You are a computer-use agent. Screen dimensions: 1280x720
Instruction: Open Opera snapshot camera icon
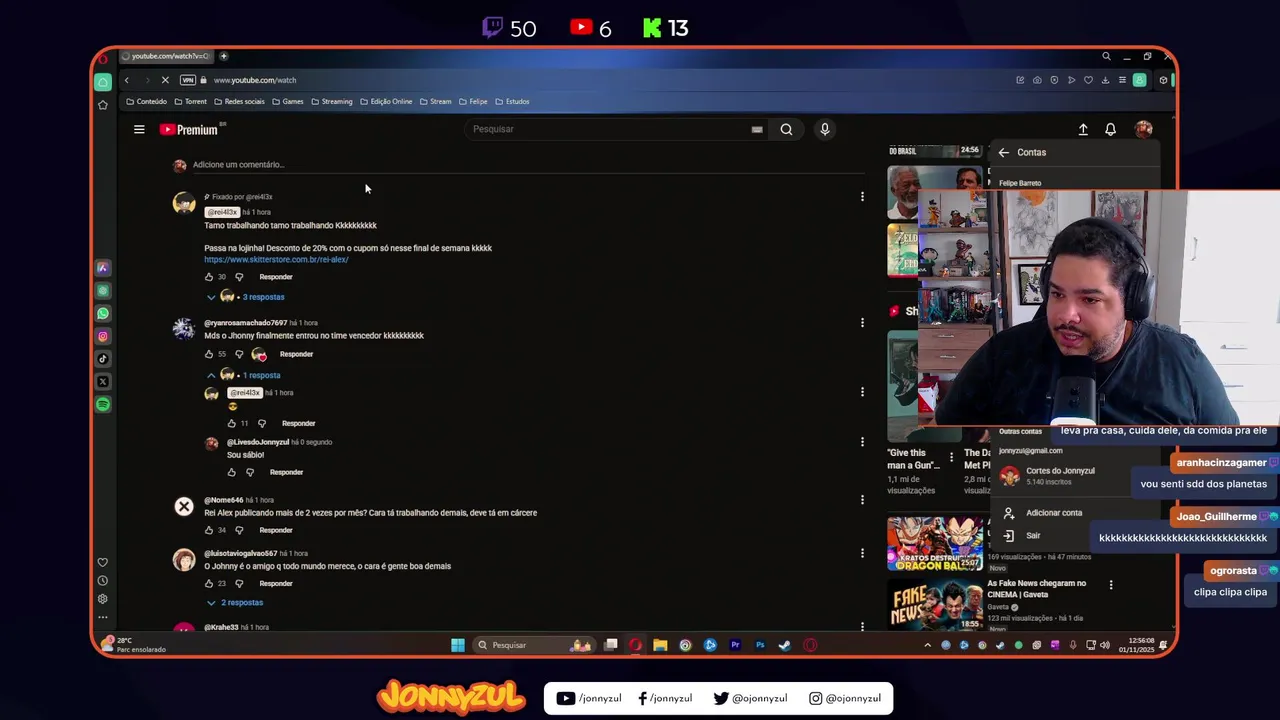pos(1037,80)
